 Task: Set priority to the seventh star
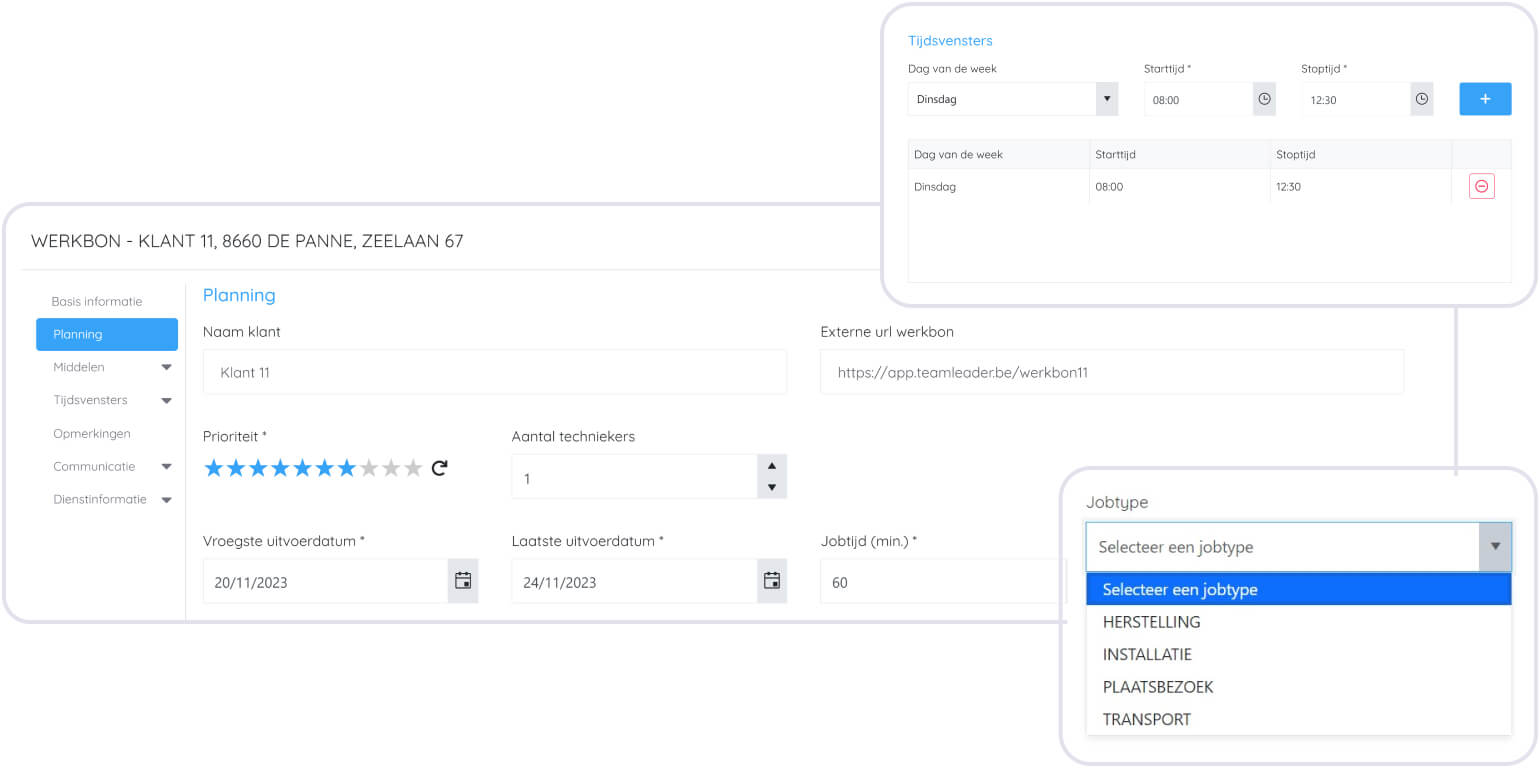coord(347,468)
